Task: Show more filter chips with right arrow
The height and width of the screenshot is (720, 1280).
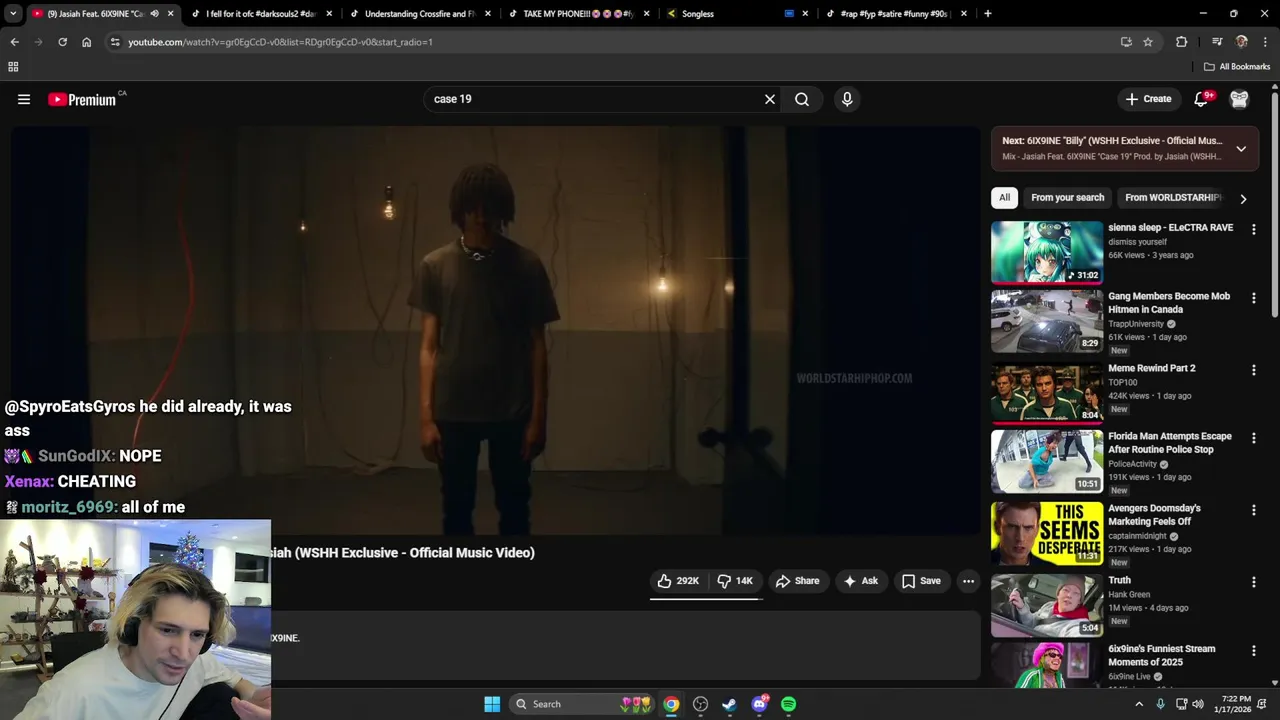Action: click(1243, 198)
